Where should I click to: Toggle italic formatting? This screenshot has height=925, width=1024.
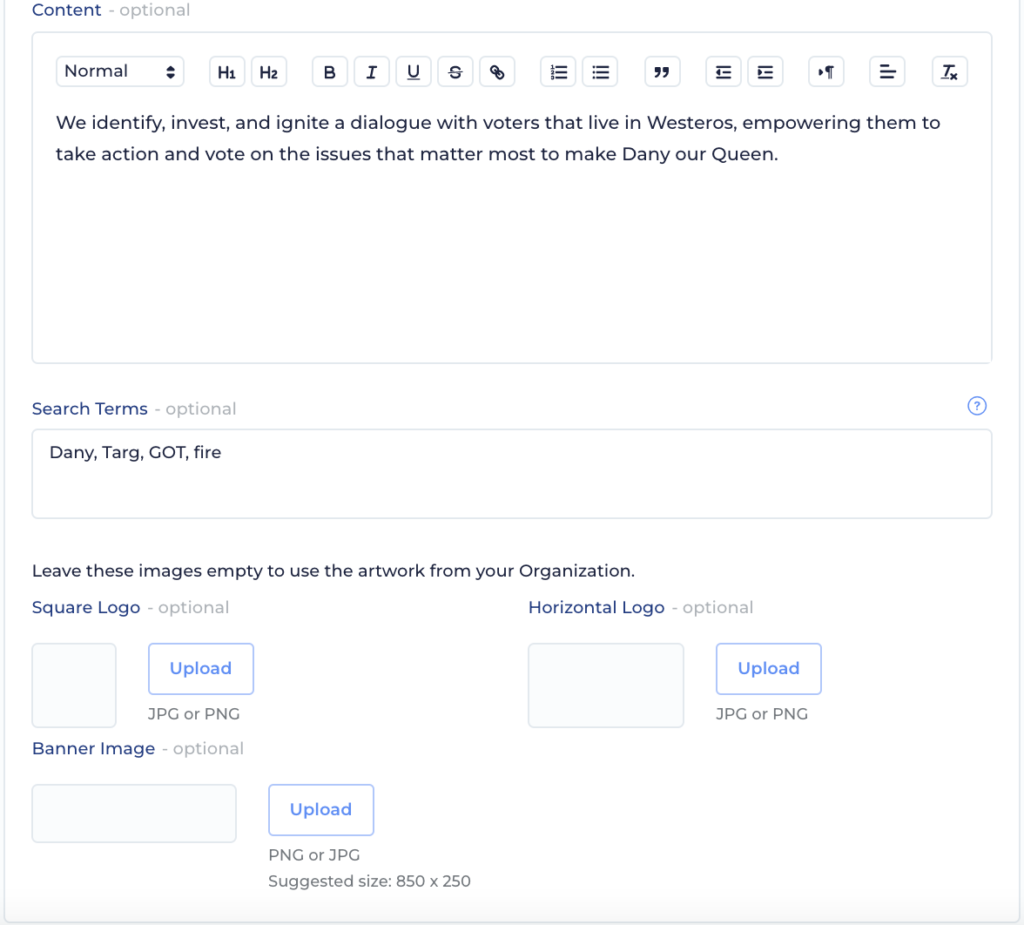[372, 72]
